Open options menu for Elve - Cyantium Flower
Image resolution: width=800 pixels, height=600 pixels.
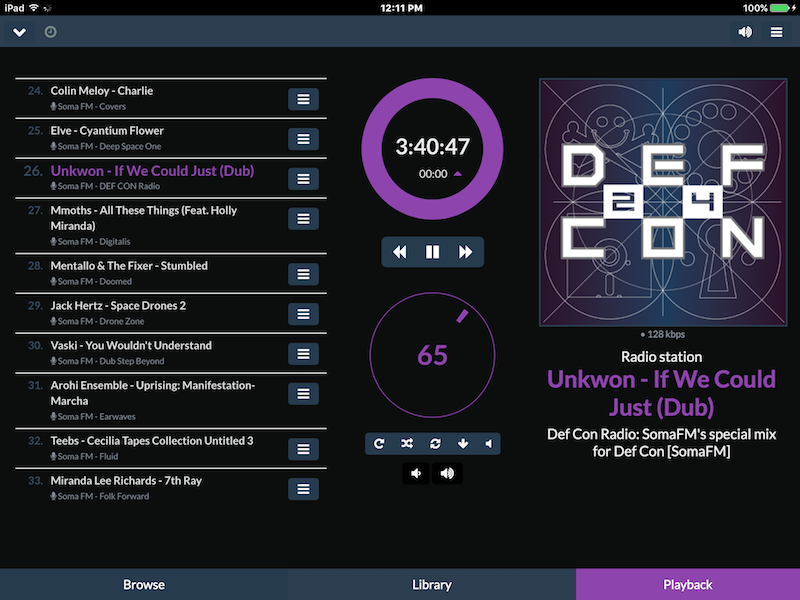(x=303, y=139)
